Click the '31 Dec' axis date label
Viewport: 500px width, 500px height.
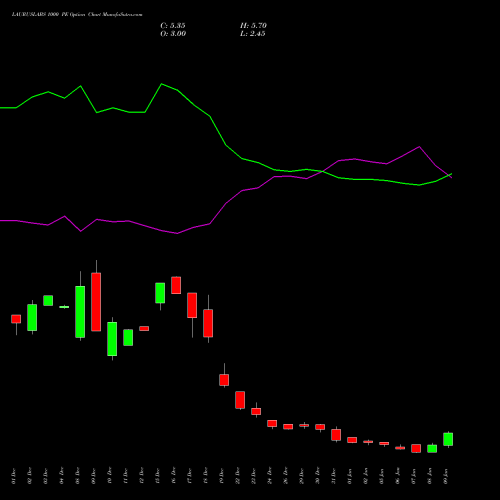coord(334,476)
